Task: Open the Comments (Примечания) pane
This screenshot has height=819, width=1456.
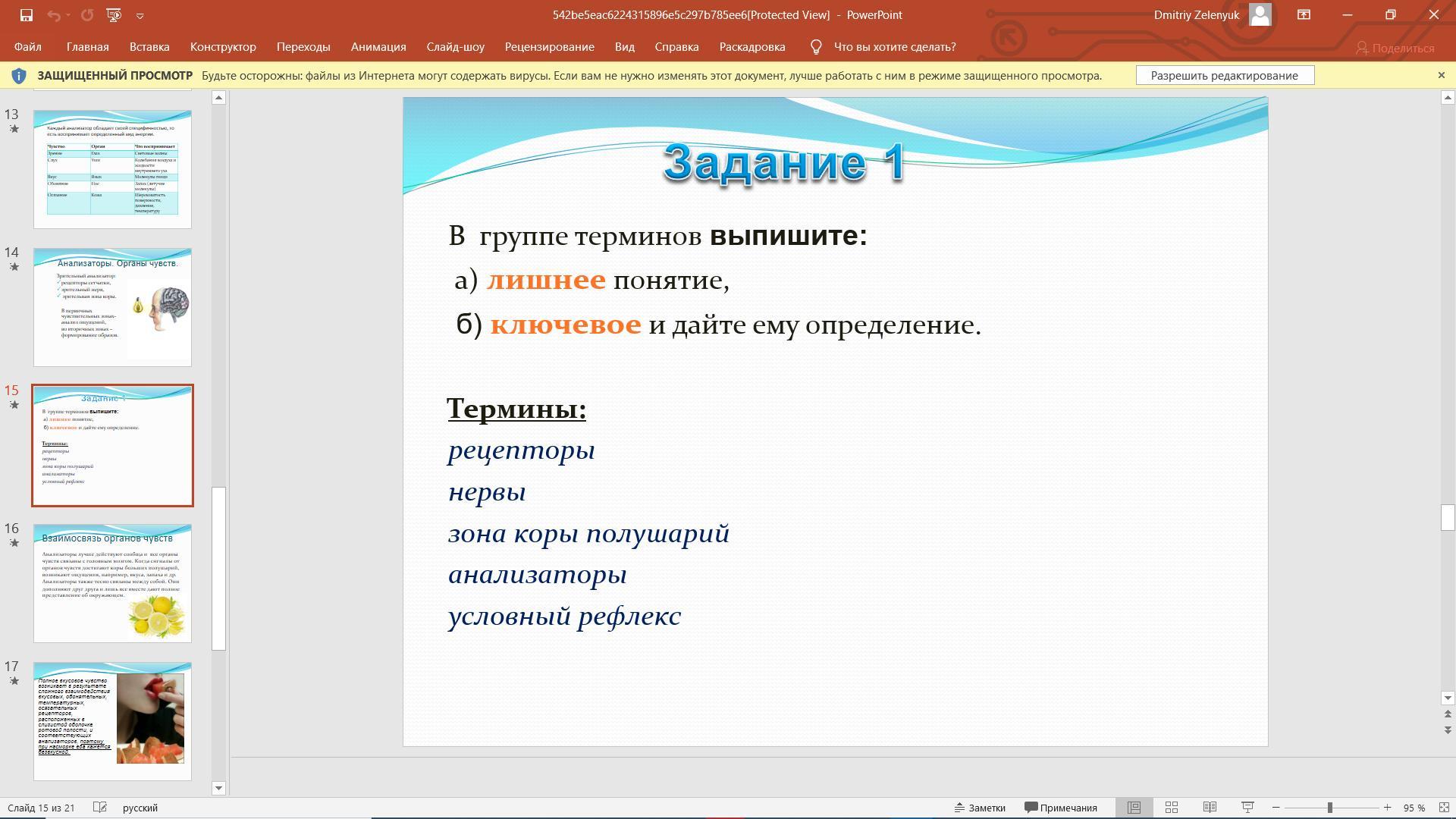Action: coord(1061,808)
